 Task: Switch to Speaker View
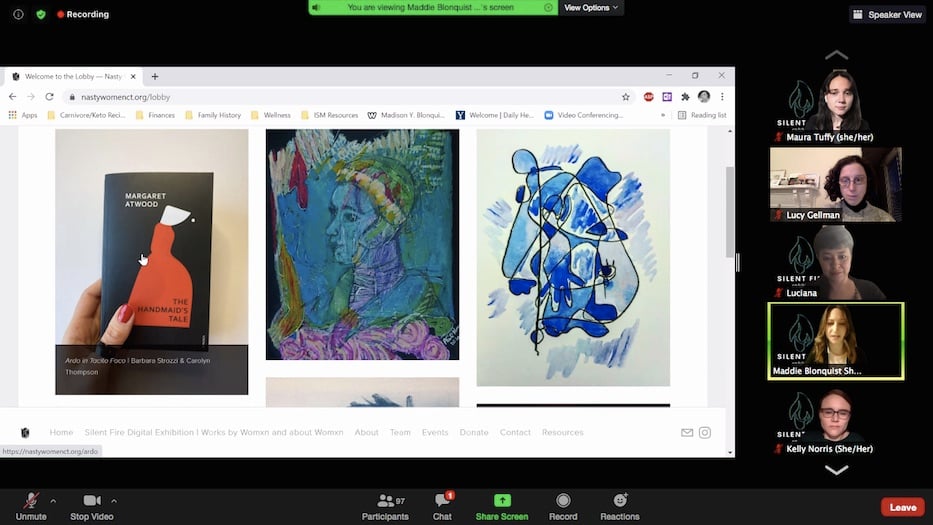[x=887, y=14]
